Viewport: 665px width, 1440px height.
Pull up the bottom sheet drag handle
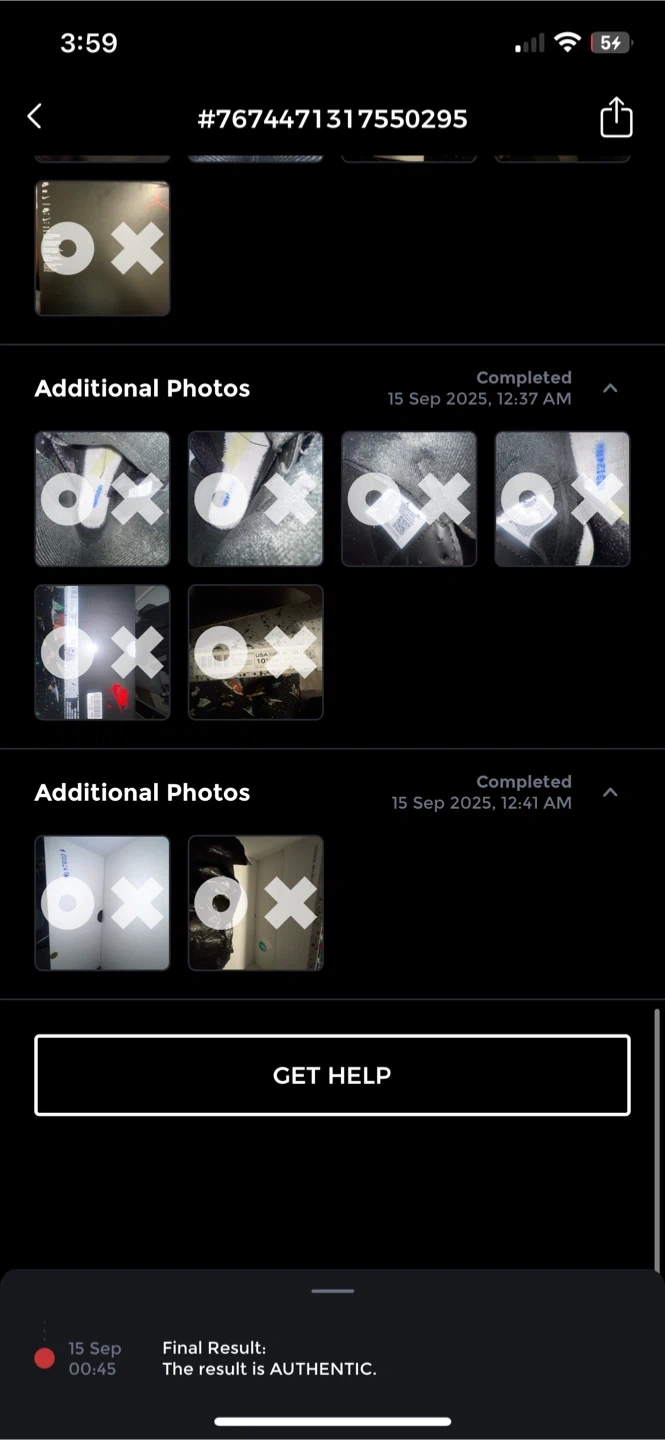point(332,1291)
